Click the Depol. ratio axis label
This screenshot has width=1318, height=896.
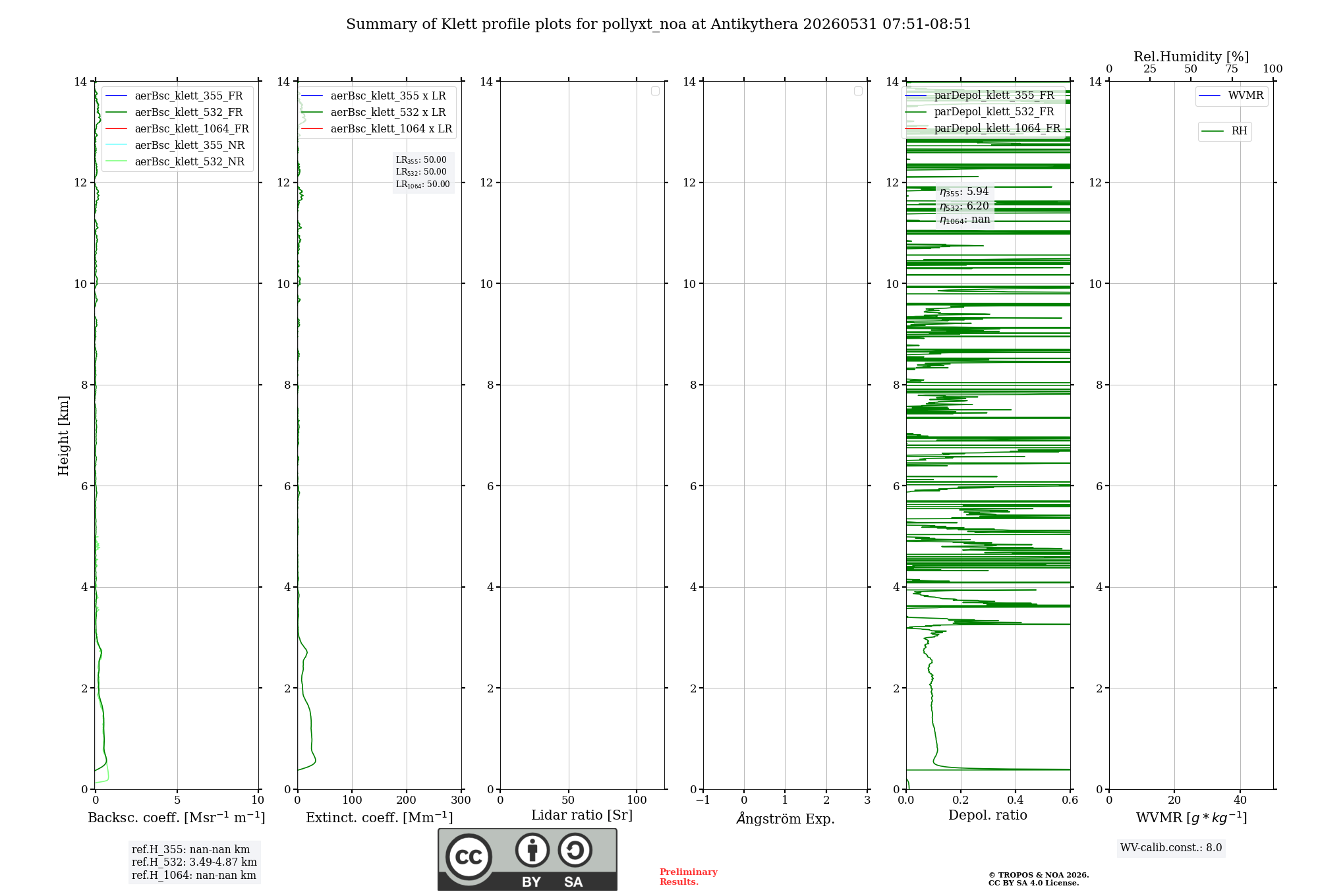coord(988,816)
